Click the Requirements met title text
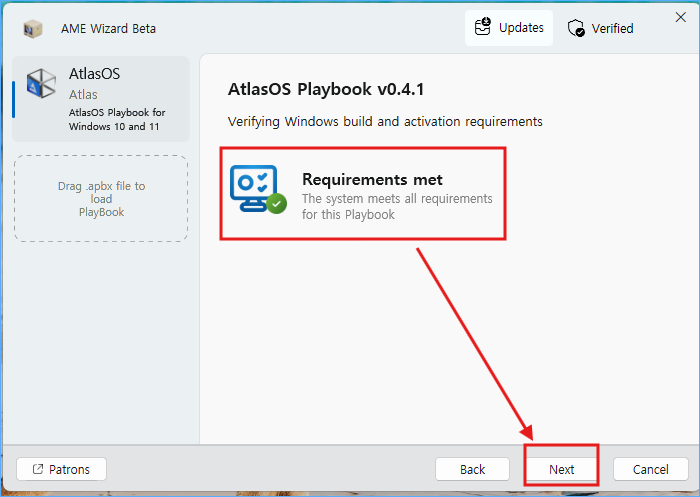 click(x=372, y=180)
